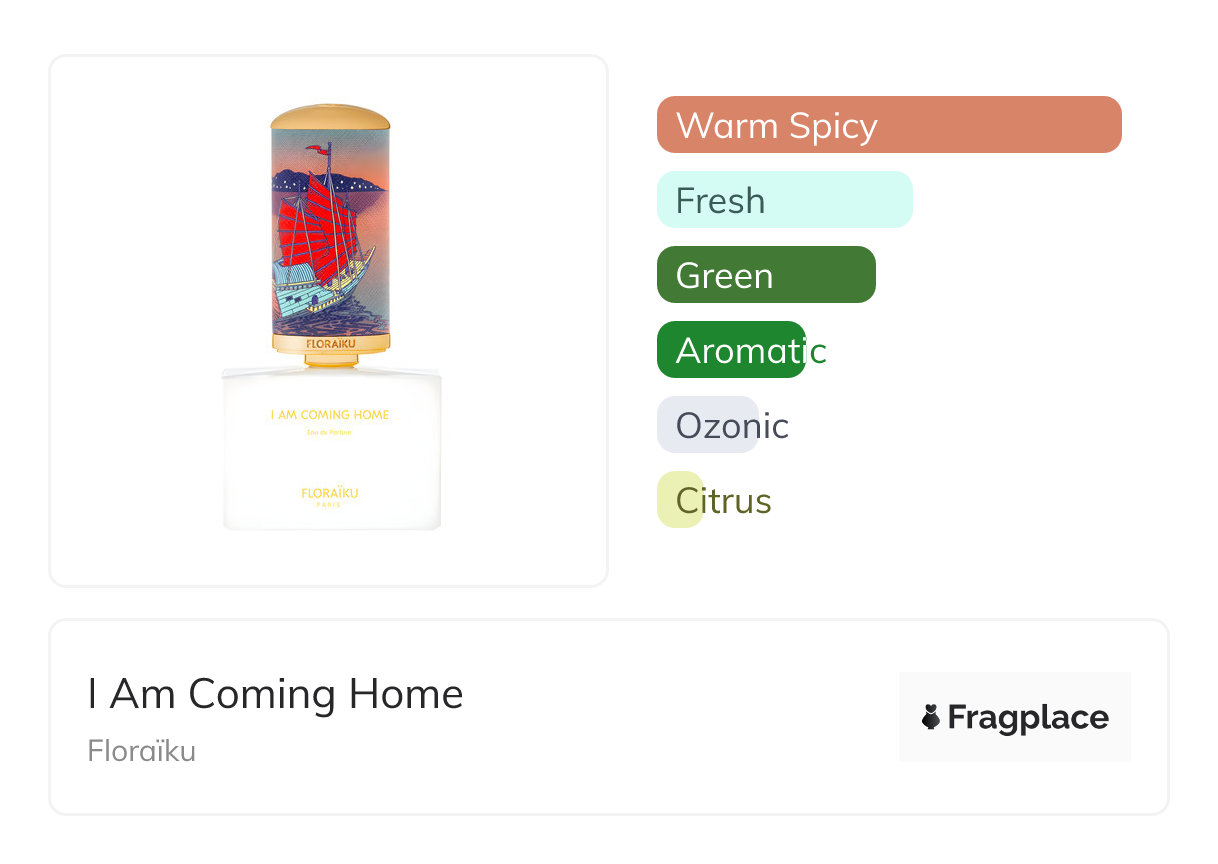This screenshot has height=864, width=1218.
Task: Click the I Am Coming Home title
Action: (x=275, y=694)
